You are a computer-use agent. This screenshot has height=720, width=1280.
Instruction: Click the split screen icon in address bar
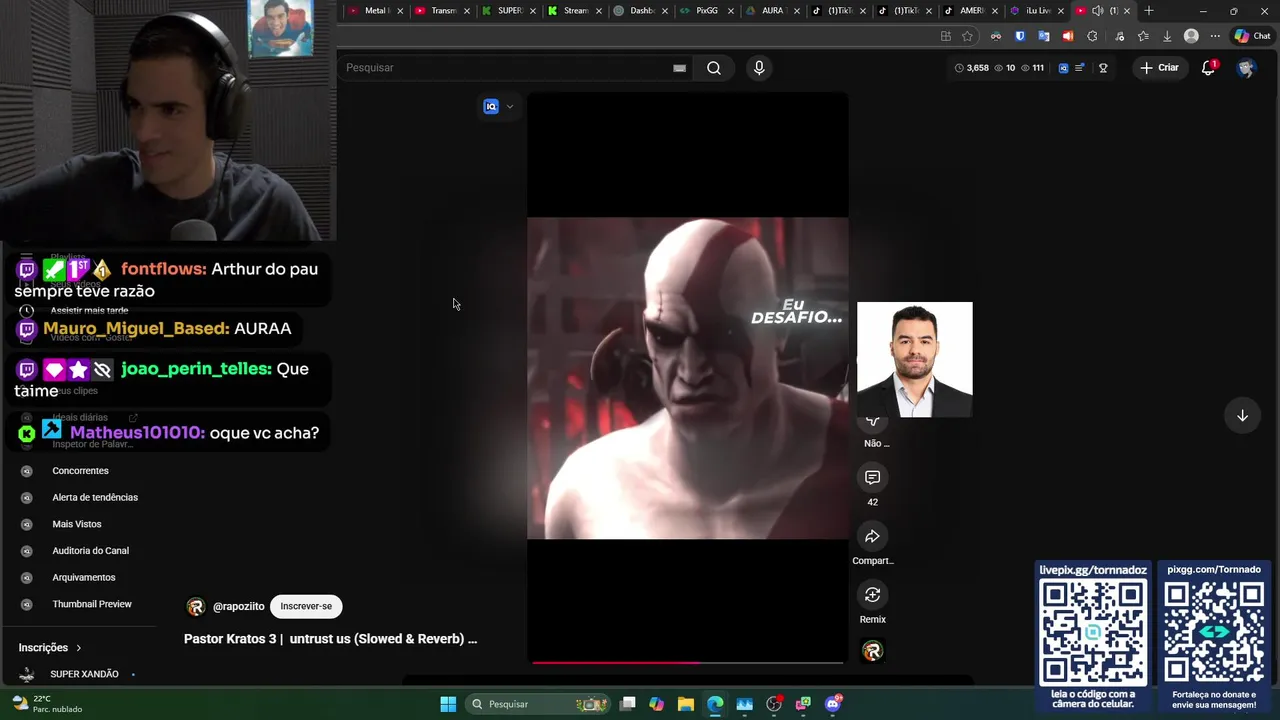[x=946, y=36]
